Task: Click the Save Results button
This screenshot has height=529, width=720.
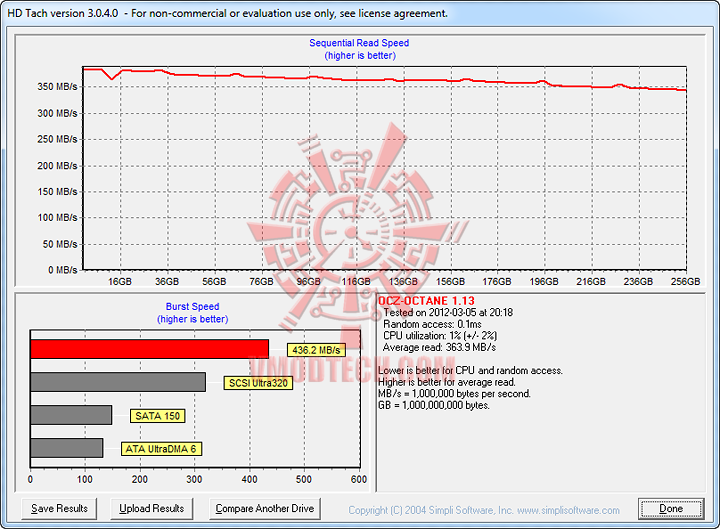Action: point(59,509)
